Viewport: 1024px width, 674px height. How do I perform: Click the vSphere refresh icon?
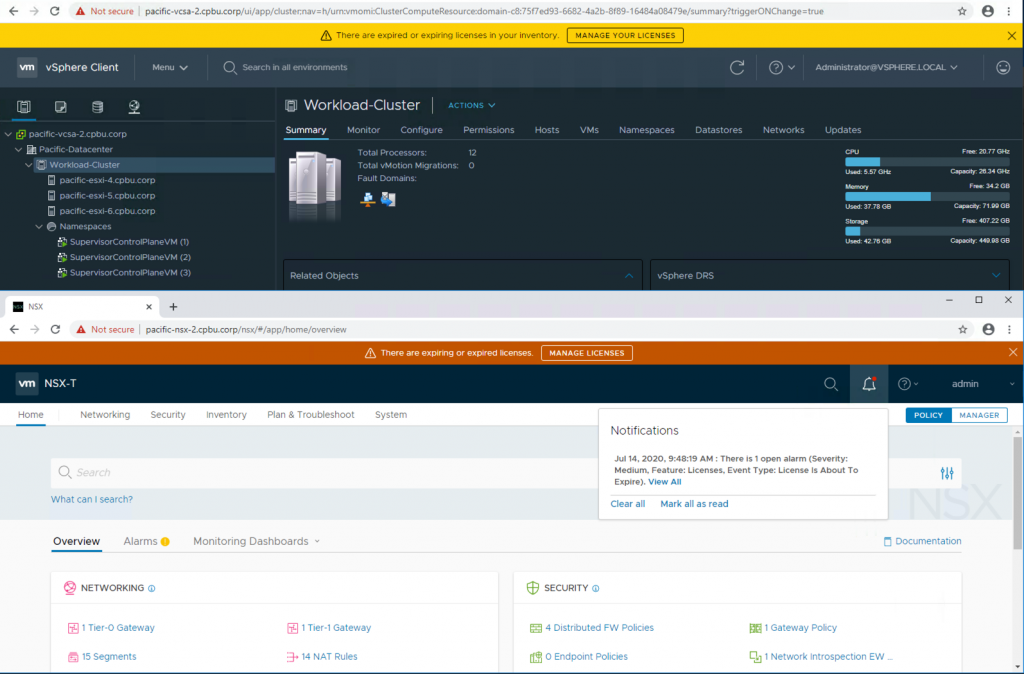click(737, 67)
